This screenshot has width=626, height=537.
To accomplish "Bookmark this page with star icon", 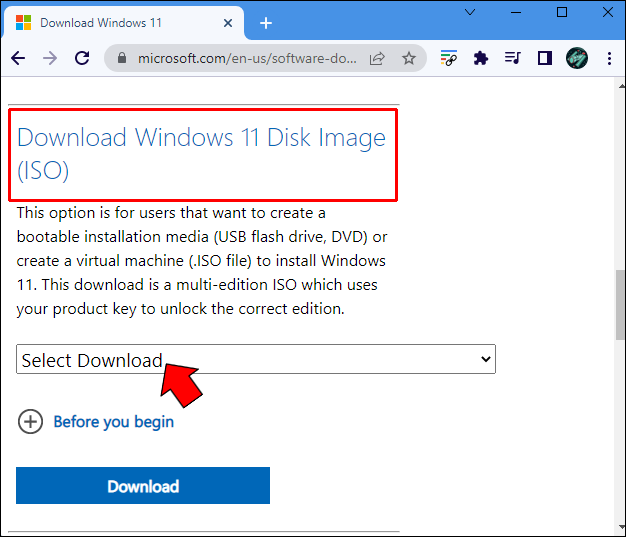I will tap(409, 59).
